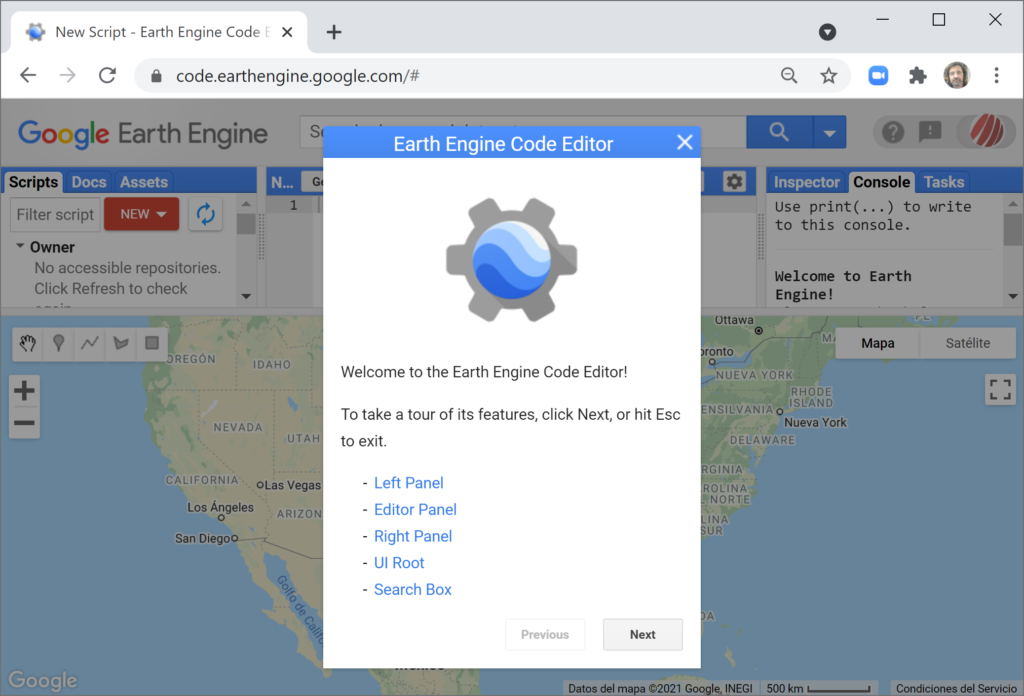The width and height of the screenshot is (1024, 696).
Task: Click the browser address bar URL
Action: coord(298,76)
